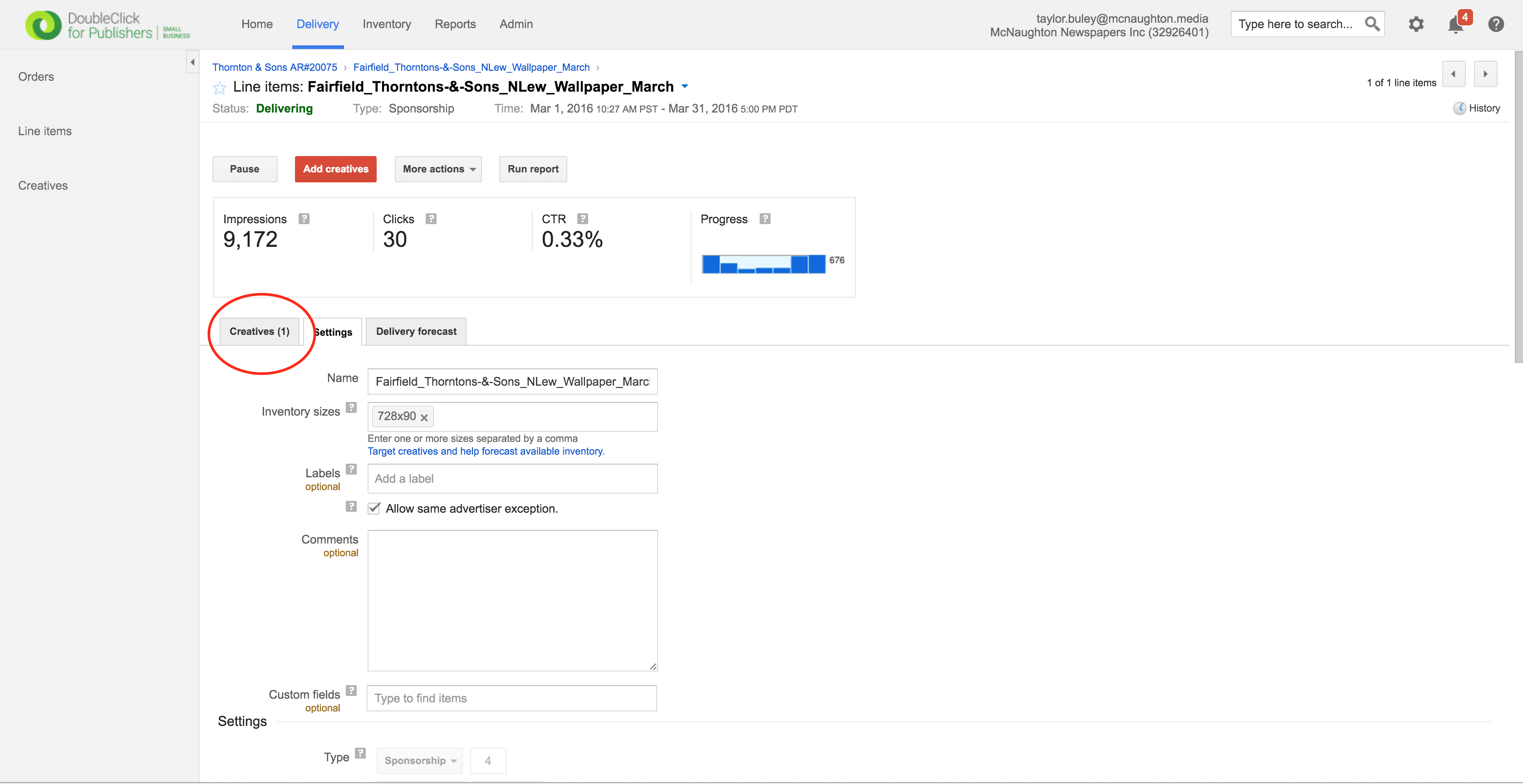Star the line item as favorite

[219, 88]
